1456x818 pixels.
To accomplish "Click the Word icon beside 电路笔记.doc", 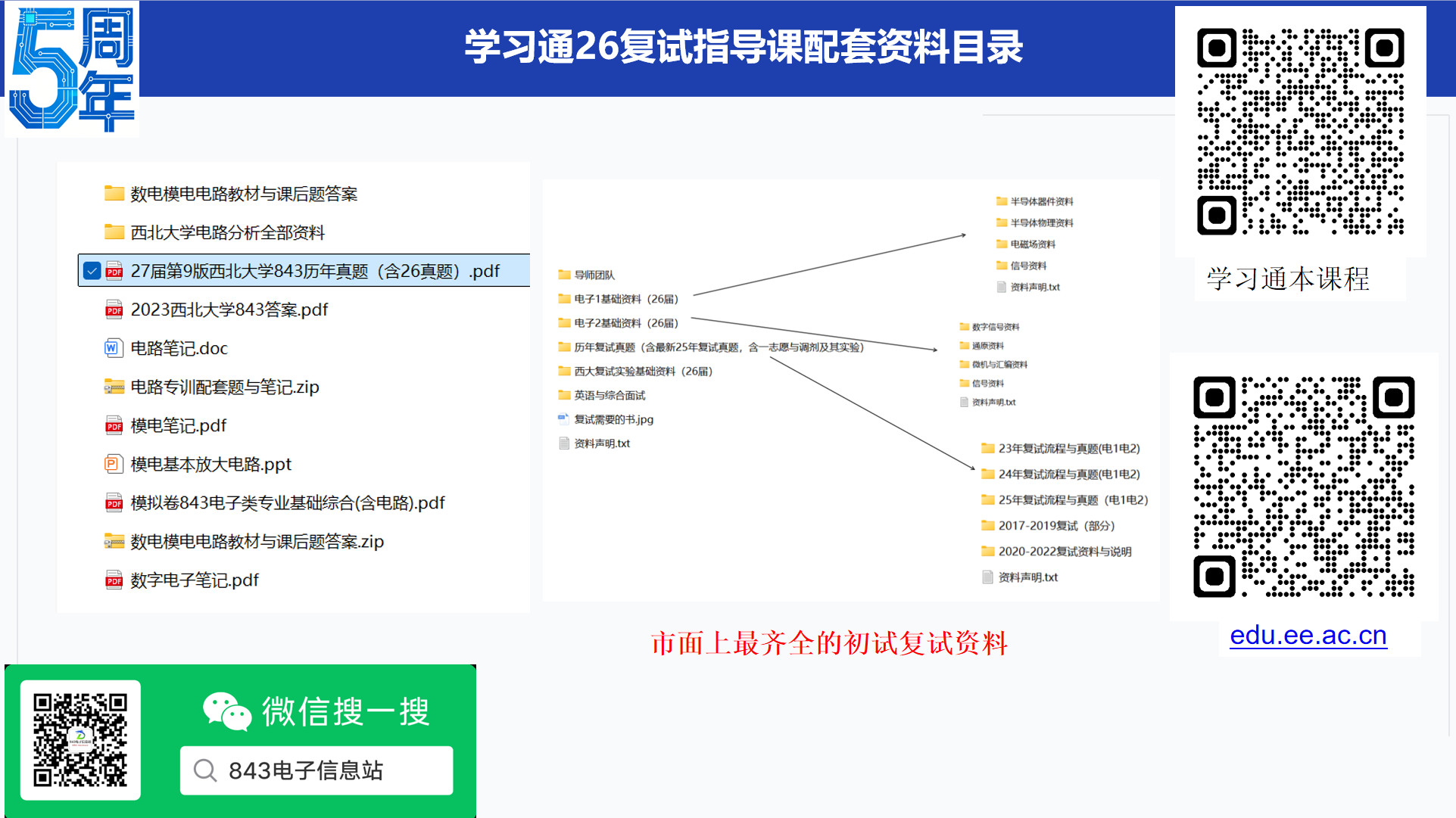I will tap(113, 348).
